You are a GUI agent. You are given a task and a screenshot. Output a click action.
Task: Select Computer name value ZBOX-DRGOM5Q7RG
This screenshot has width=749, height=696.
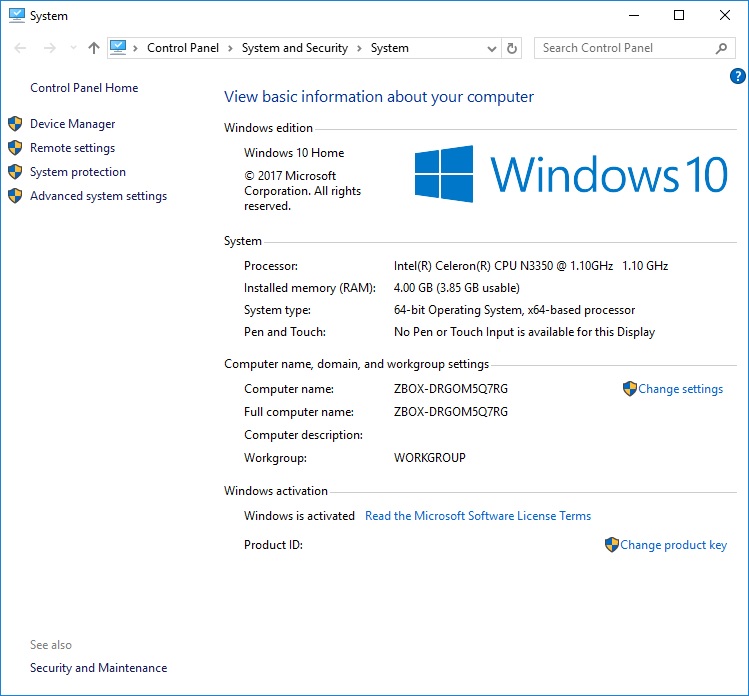(451, 389)
